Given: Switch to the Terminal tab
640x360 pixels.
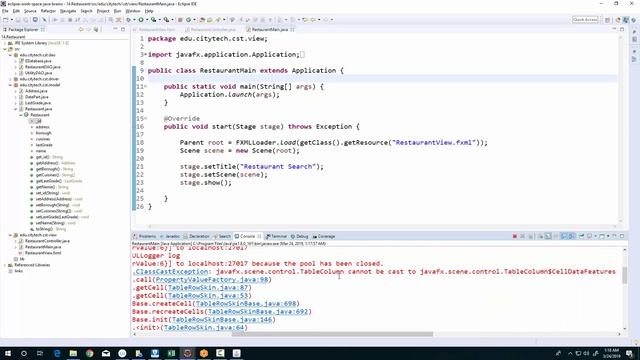Looking at the screenshot, I should pos(277,236).
